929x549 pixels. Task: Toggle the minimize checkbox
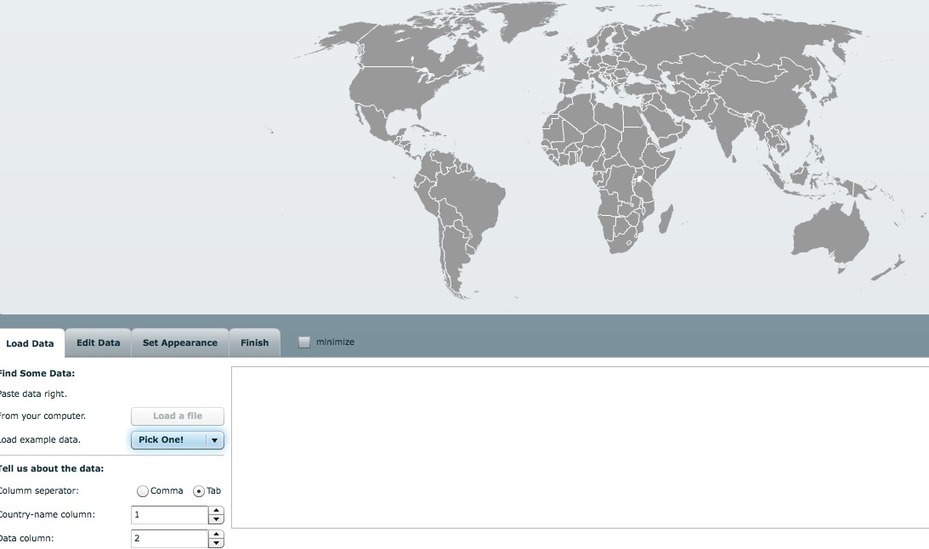click(x=304, y=342)
